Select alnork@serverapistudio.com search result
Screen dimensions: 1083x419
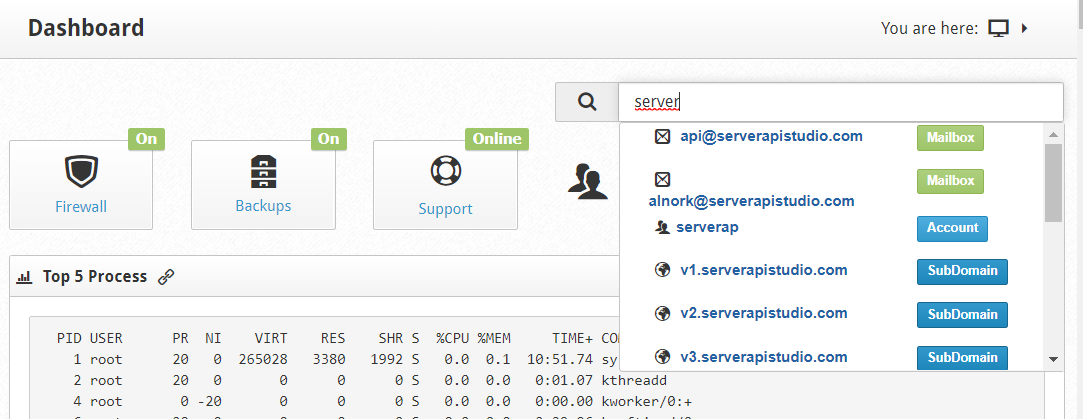(x=751, y=202)
